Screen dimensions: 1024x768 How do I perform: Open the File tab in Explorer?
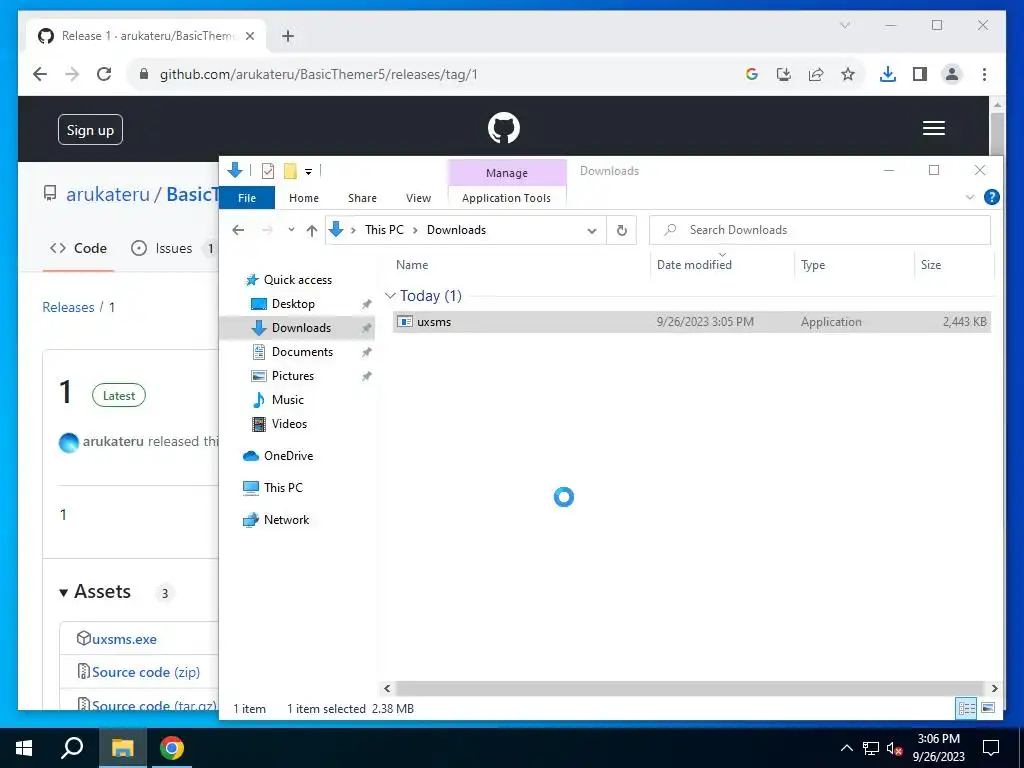point(247,198)
